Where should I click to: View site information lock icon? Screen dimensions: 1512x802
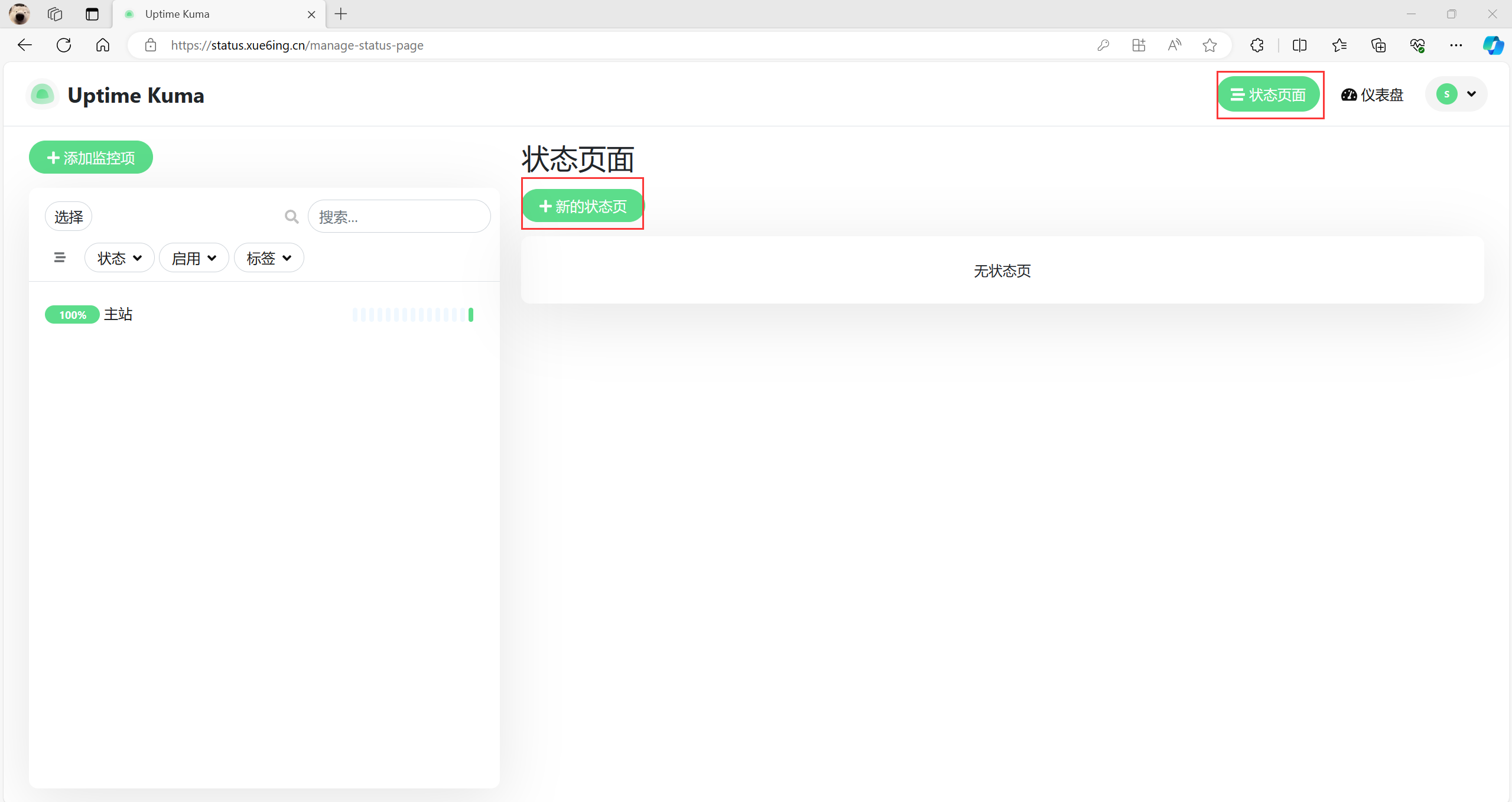pos(151,45)
